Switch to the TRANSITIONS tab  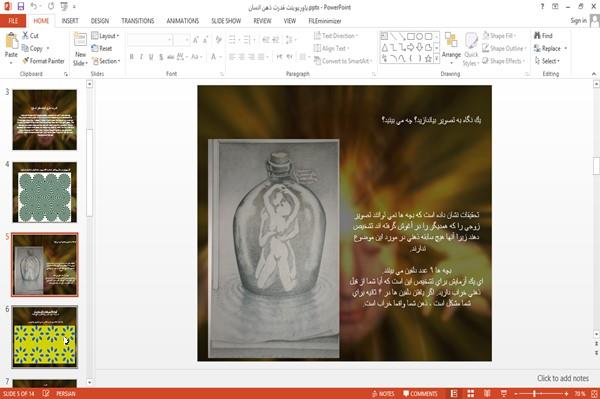click(x=138, y=21)
